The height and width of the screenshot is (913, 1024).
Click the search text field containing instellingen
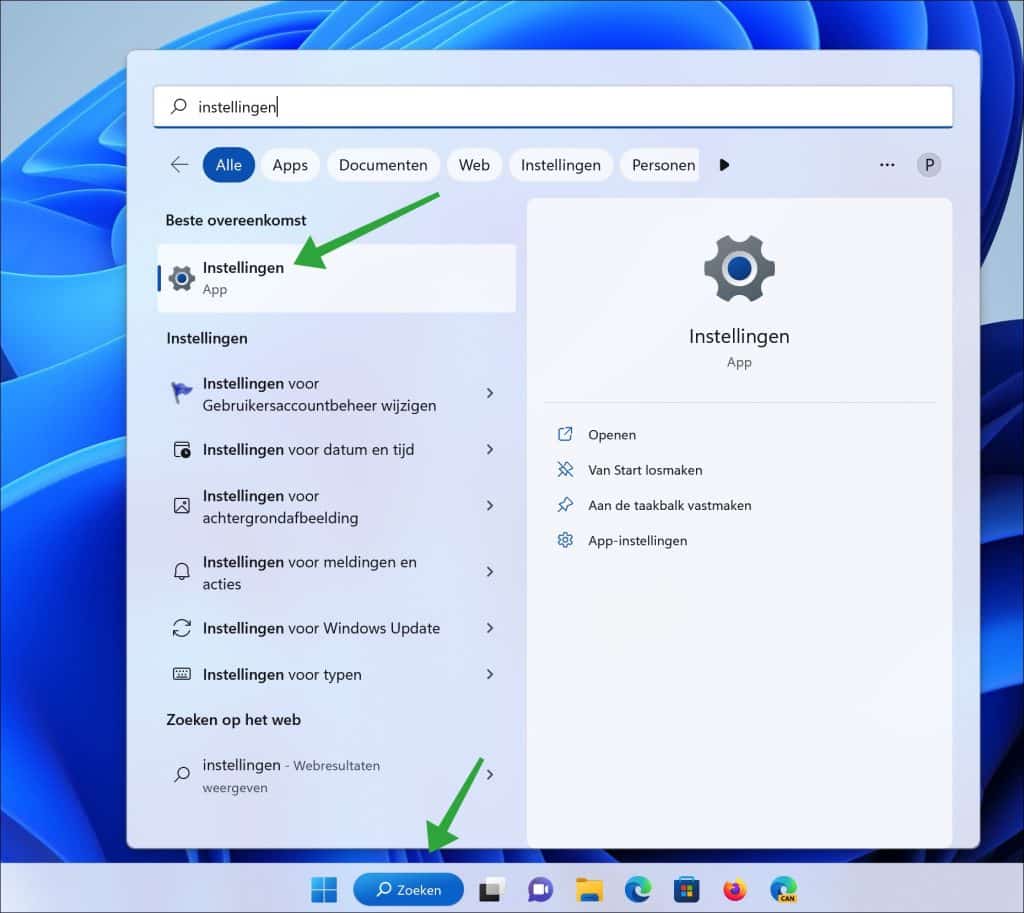pos(553,106)
